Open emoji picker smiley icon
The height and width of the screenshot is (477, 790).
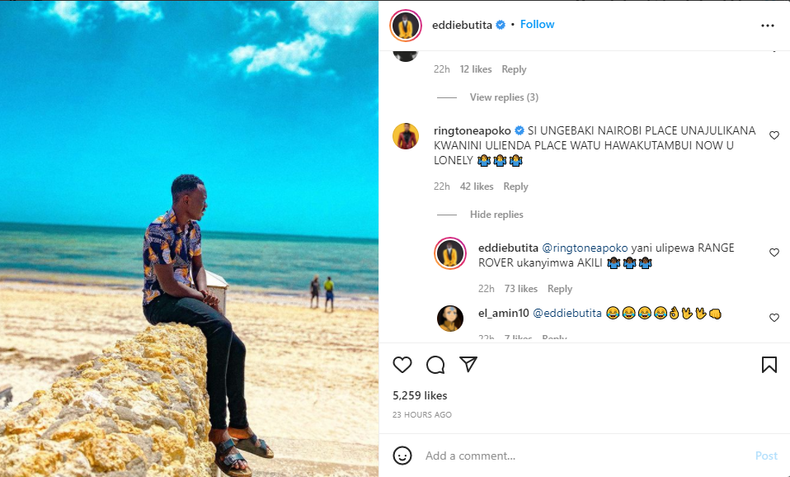click(402, 456)
